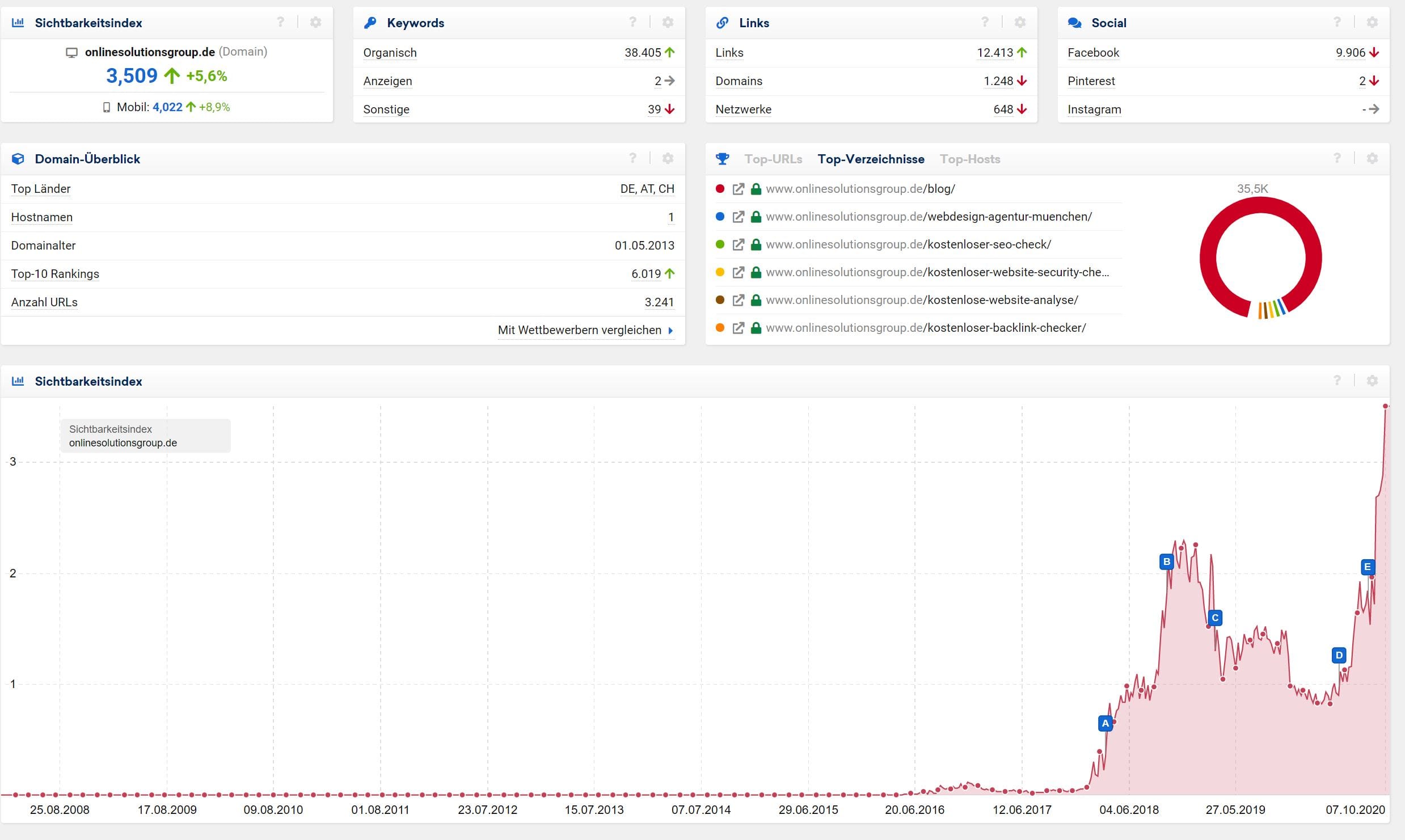Open the Top-10 Rankings entry

pos(55,274)
